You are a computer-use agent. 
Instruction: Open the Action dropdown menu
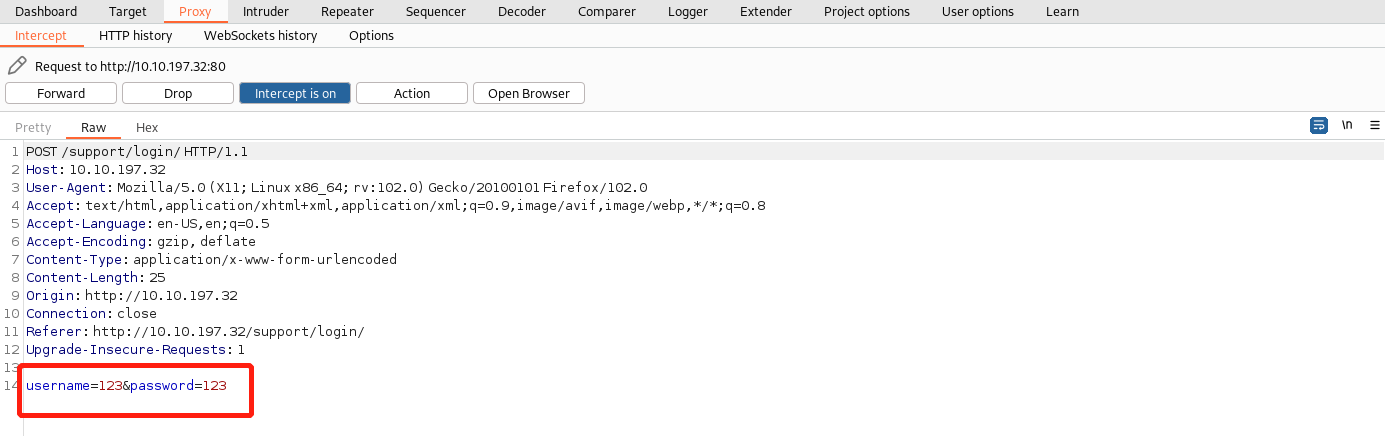click(x=411, y=93)
